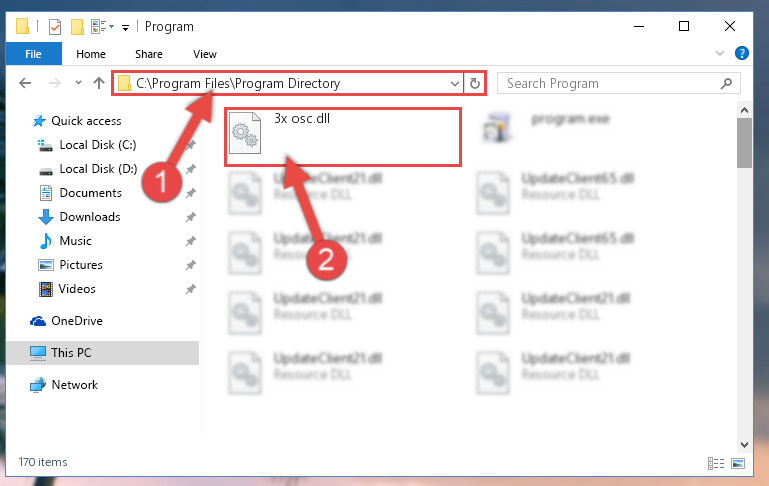Unpin Downloads from Quick access

190,217
